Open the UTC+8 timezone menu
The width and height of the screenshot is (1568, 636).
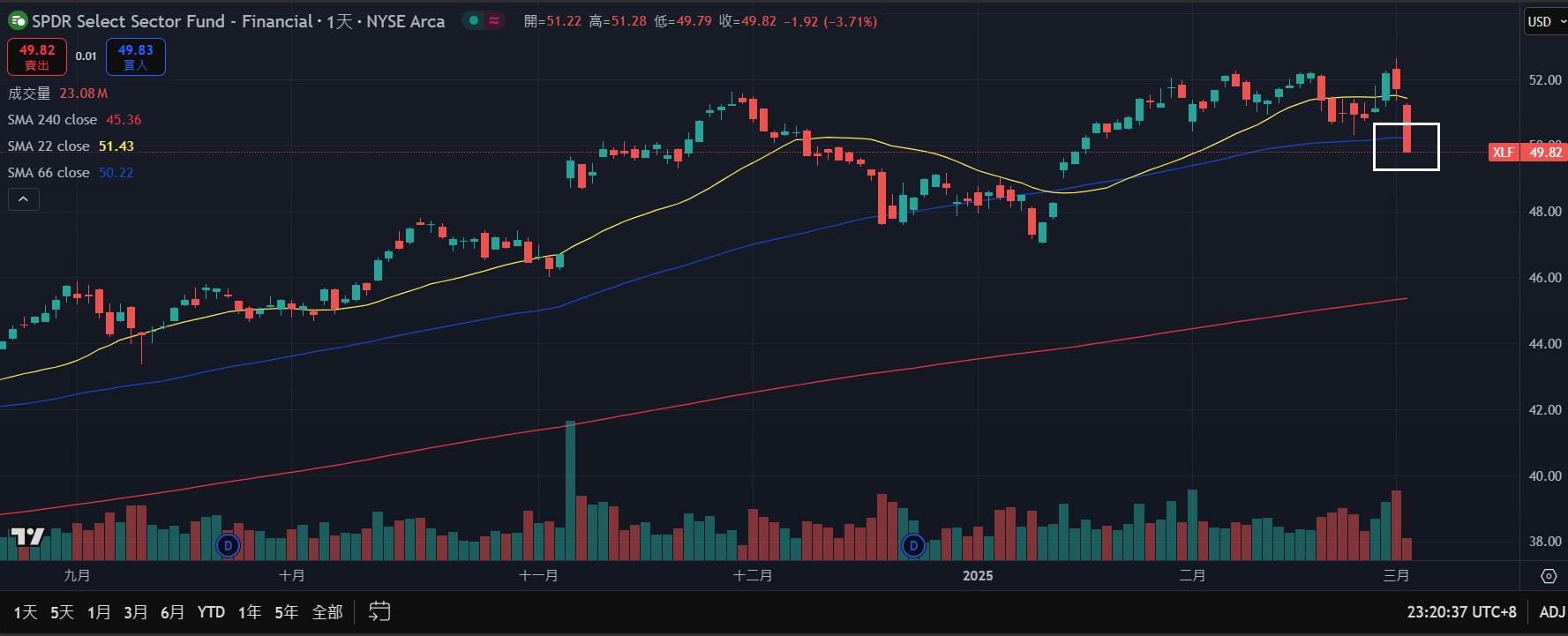click(x=1461, y=612)
